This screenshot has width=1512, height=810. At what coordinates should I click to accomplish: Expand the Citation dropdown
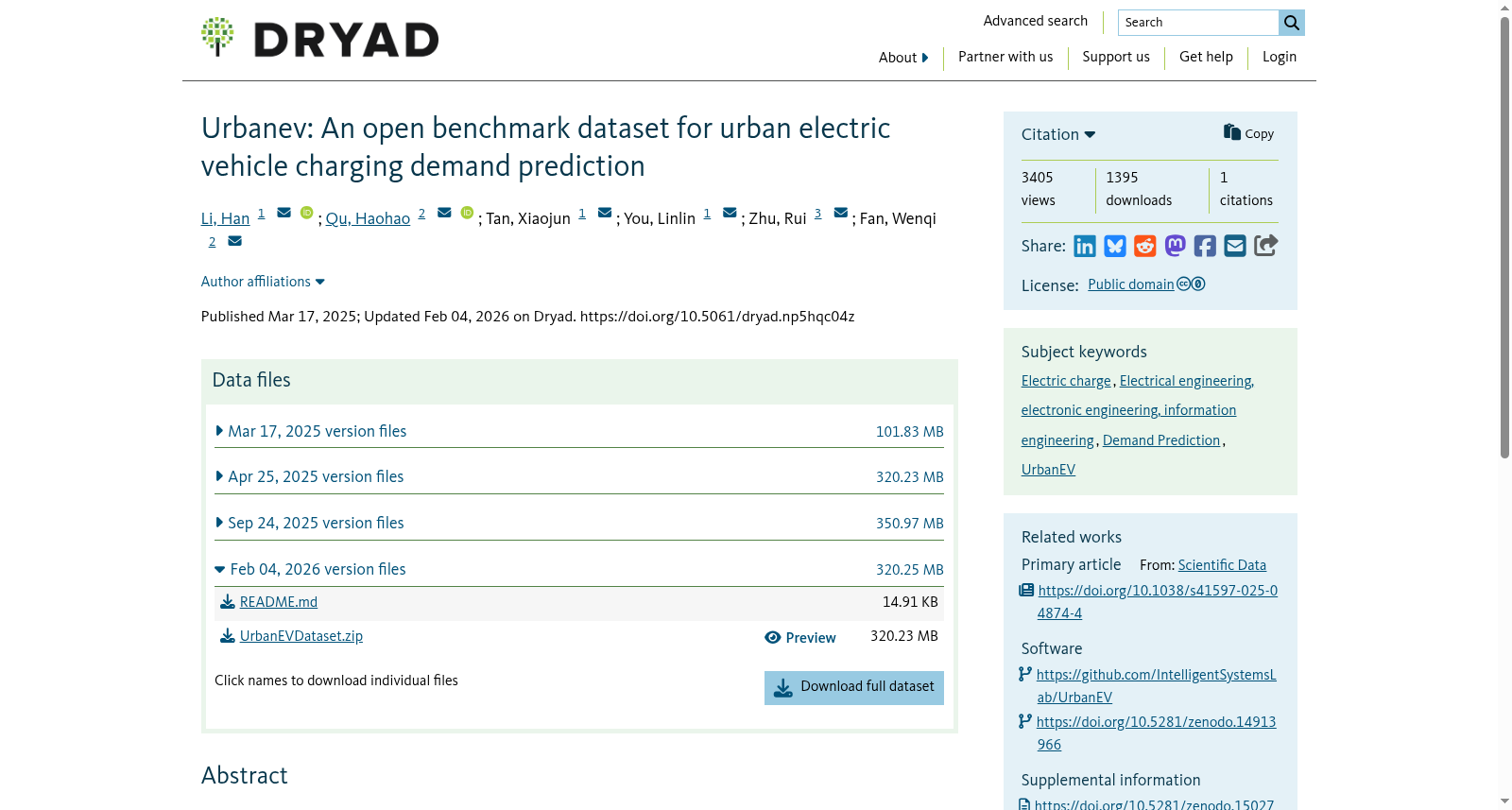pyautogui.click(x=1058, y=135)
